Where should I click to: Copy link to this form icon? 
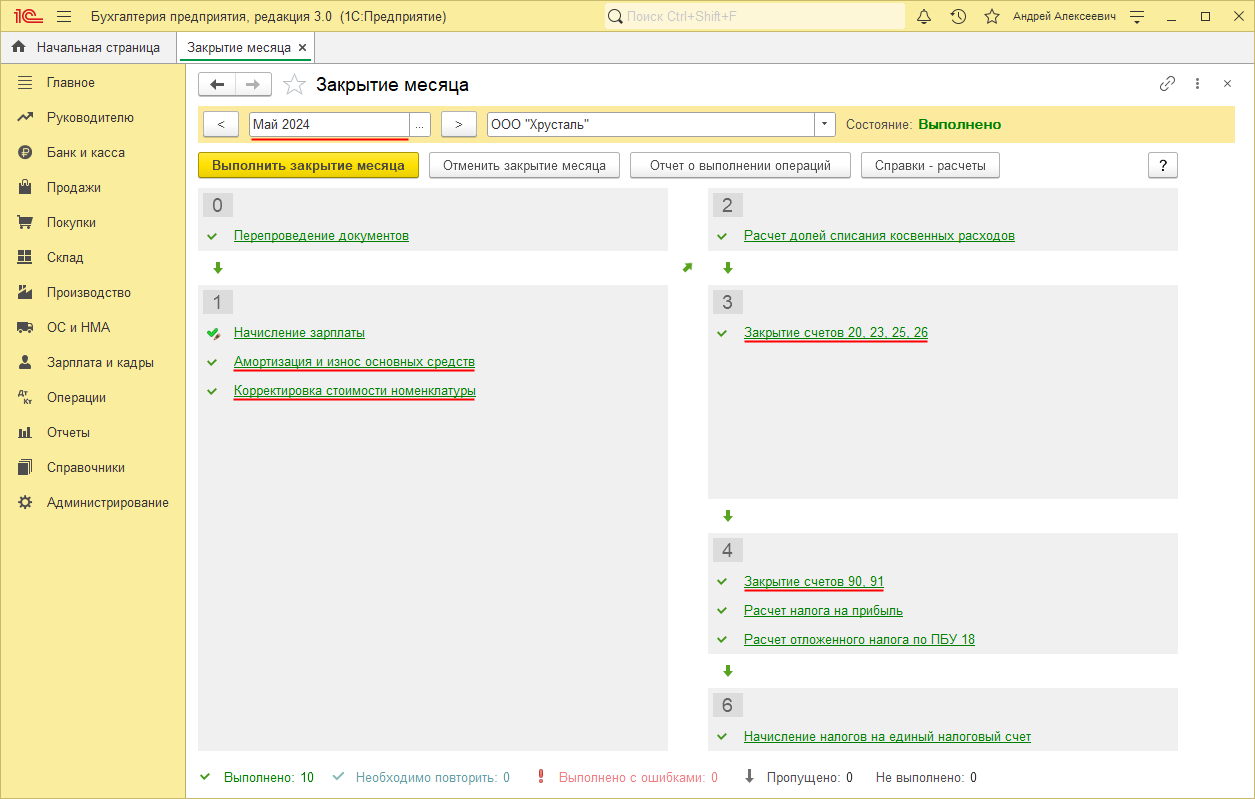coord(1167,84)
